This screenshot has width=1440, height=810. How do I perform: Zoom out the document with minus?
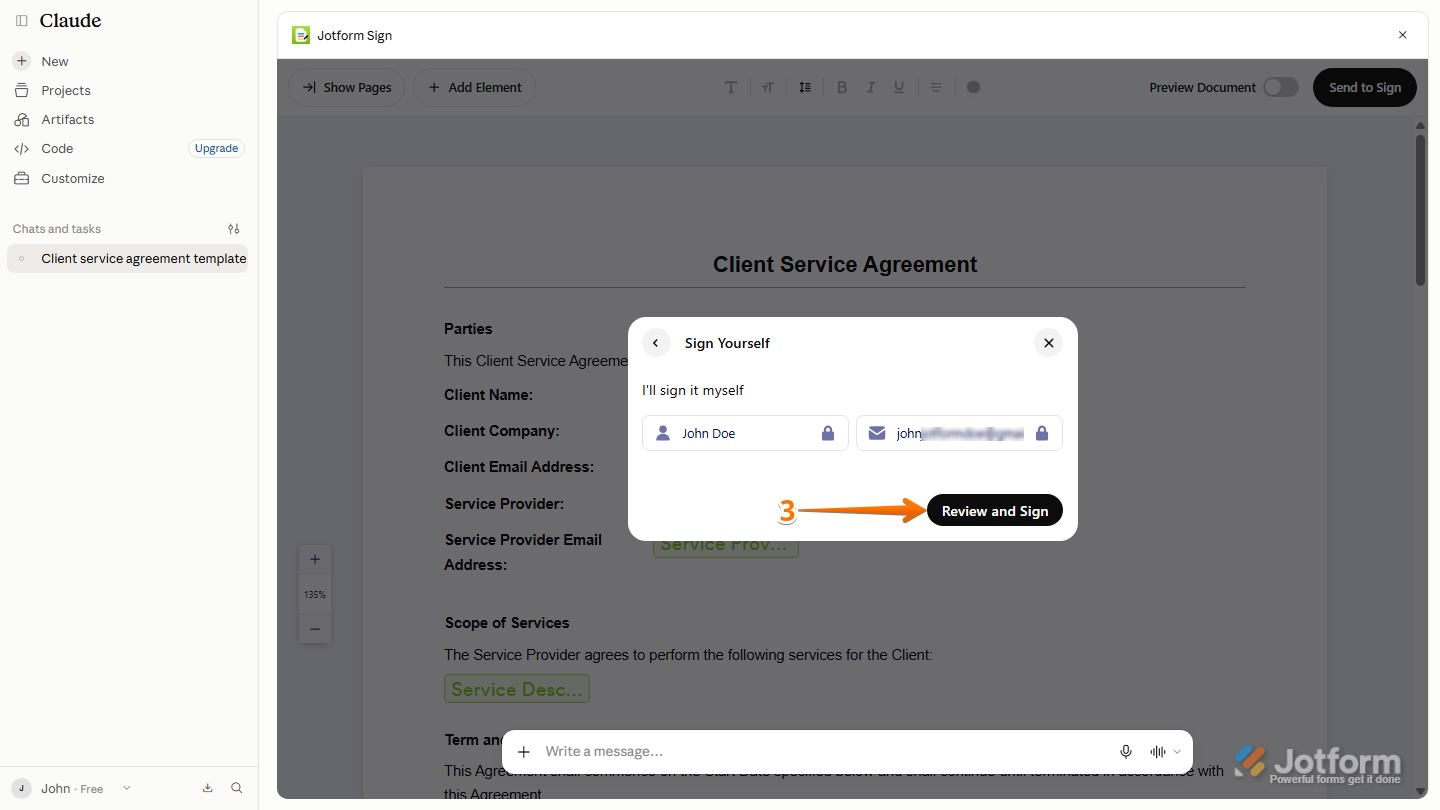[315, 629]
